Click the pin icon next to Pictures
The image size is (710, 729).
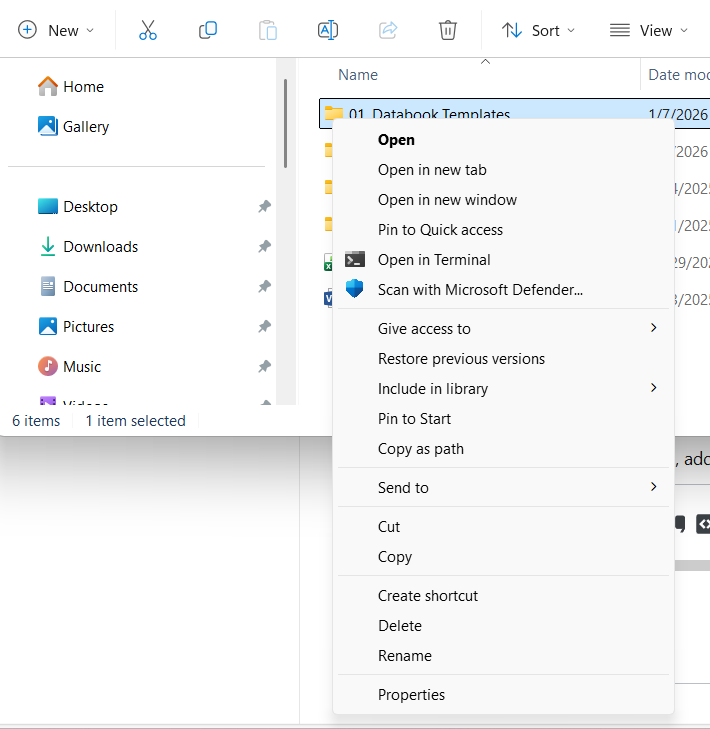[265, 326]
